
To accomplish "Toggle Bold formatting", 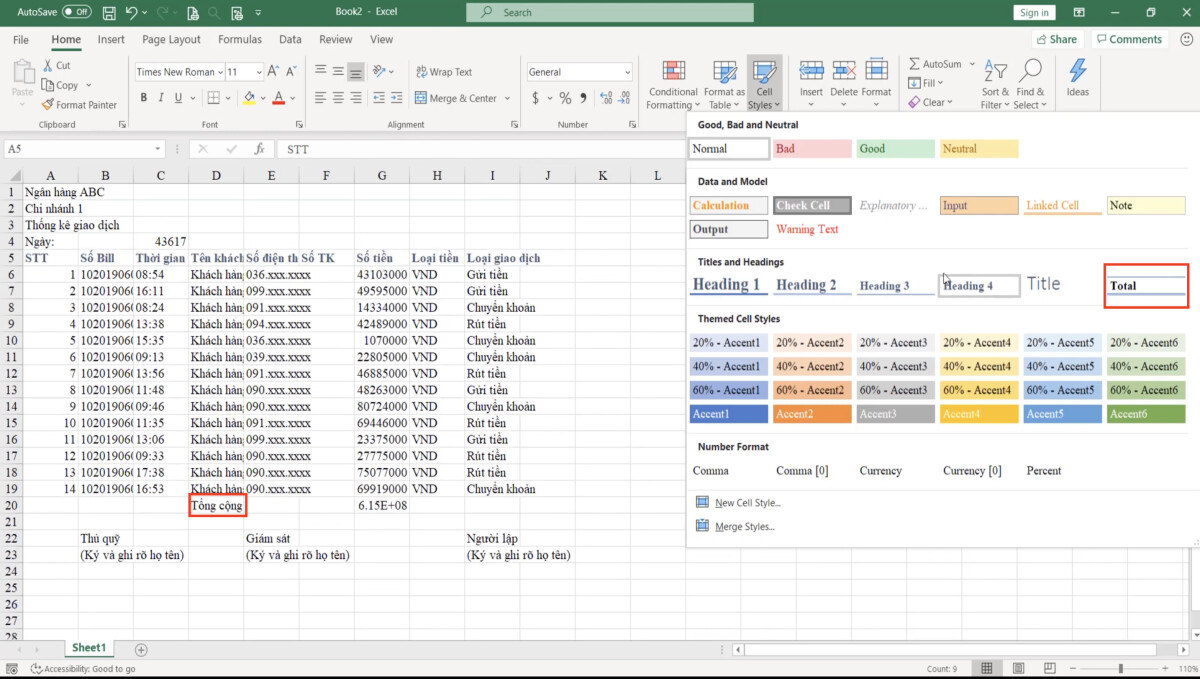I will click(144, 98).
